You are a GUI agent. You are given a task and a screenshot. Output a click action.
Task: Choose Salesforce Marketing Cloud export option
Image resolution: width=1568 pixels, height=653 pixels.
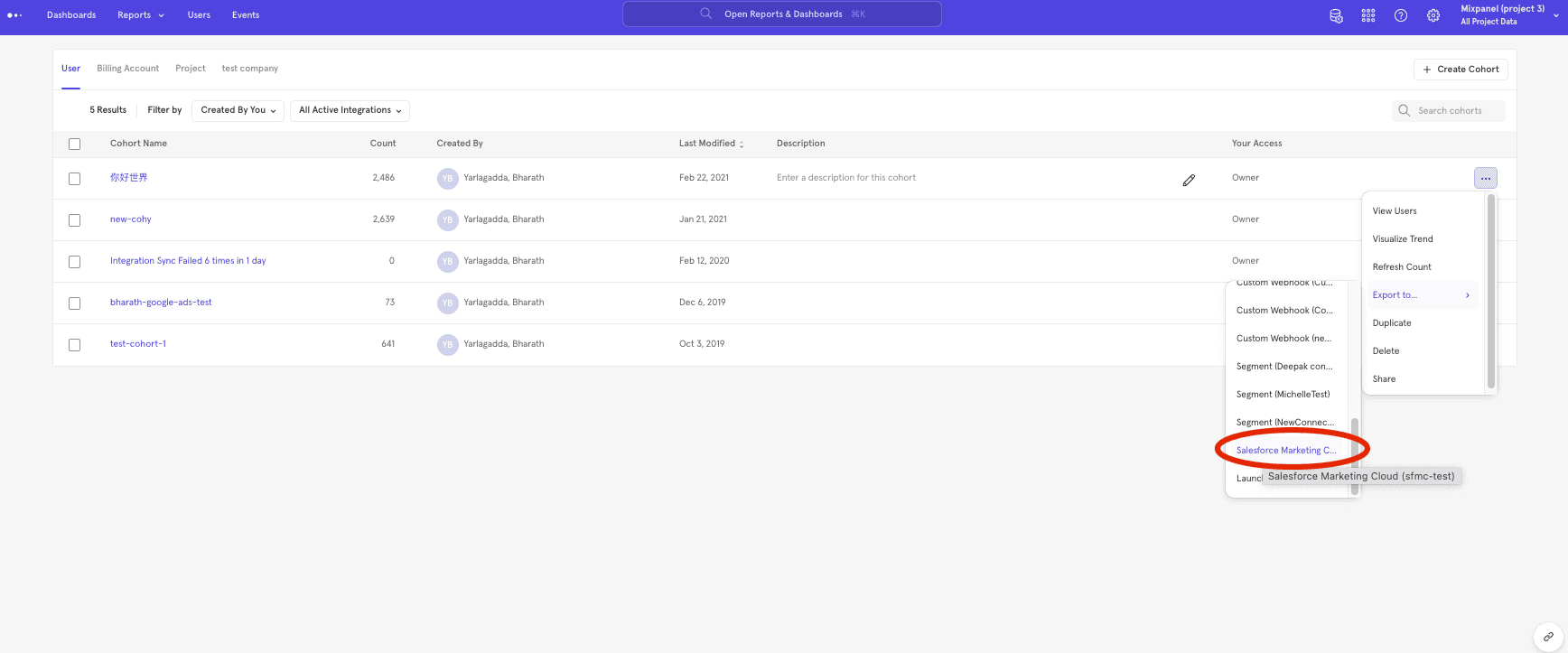[x=1285, y=450]
